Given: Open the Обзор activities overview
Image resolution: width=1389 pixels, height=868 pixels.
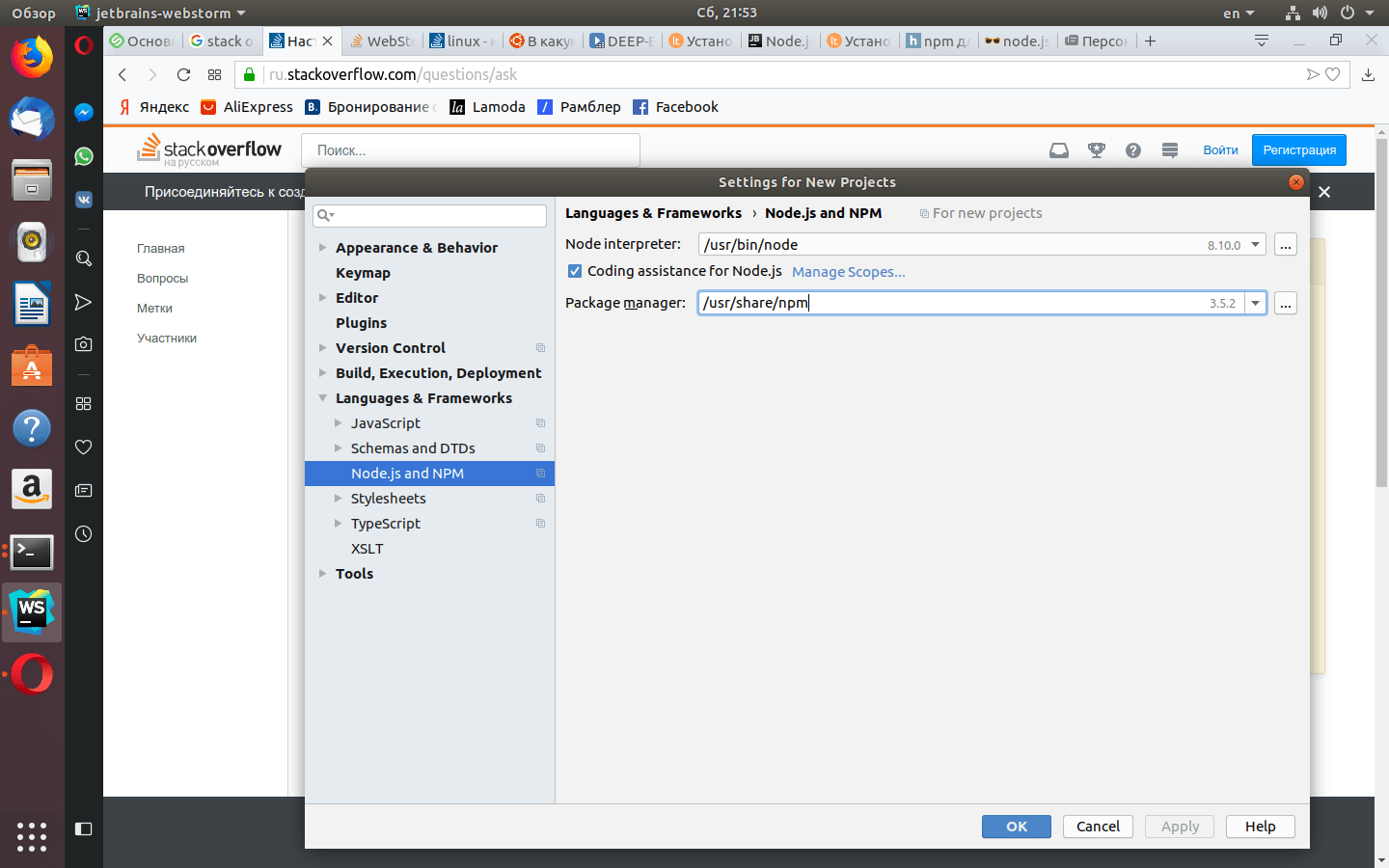Looking at the screenshot, I should [x=33, y=13].
